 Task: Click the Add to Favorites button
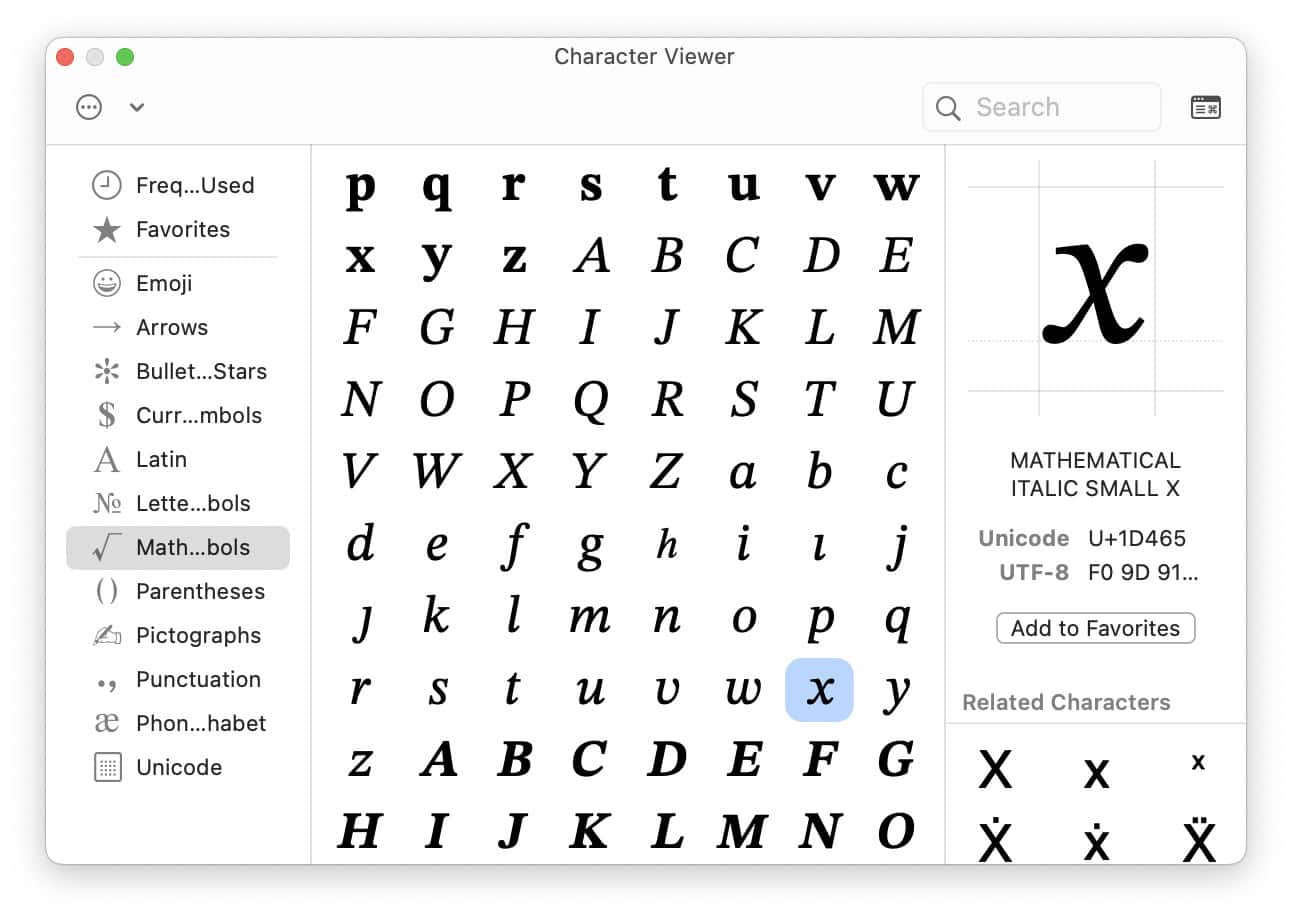tap(1095, 628)
